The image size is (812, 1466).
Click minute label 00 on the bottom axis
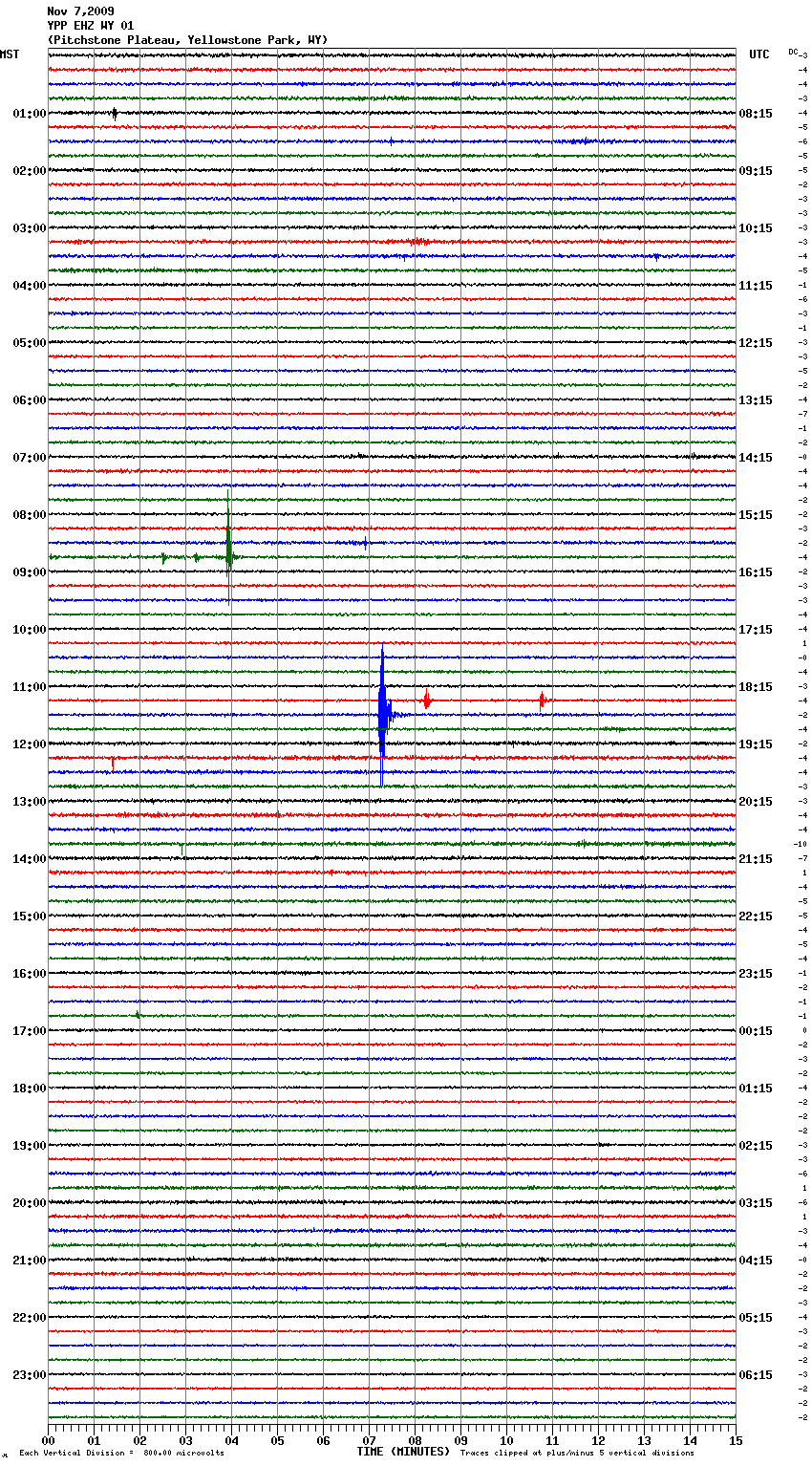[x=48, y=1440]
